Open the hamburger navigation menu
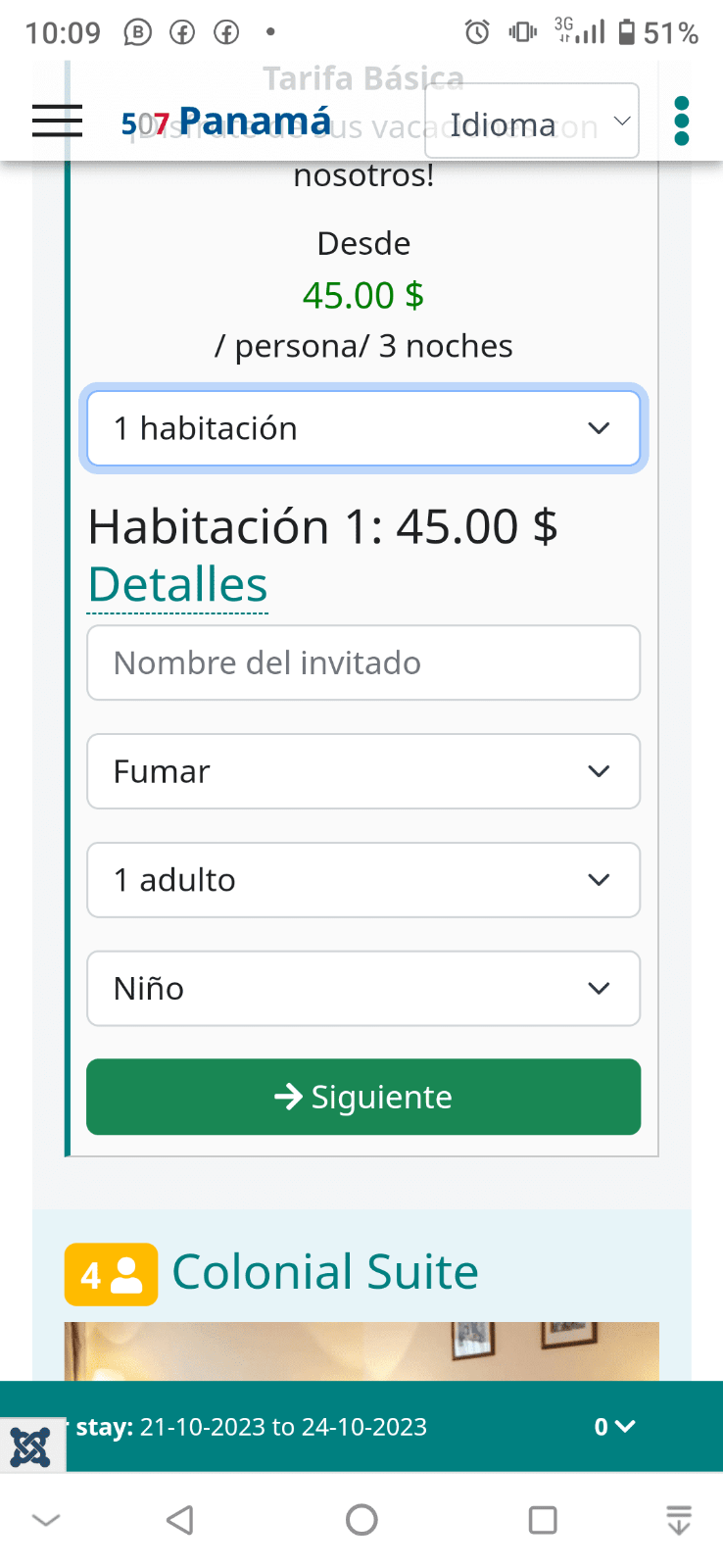 (57, 121)
